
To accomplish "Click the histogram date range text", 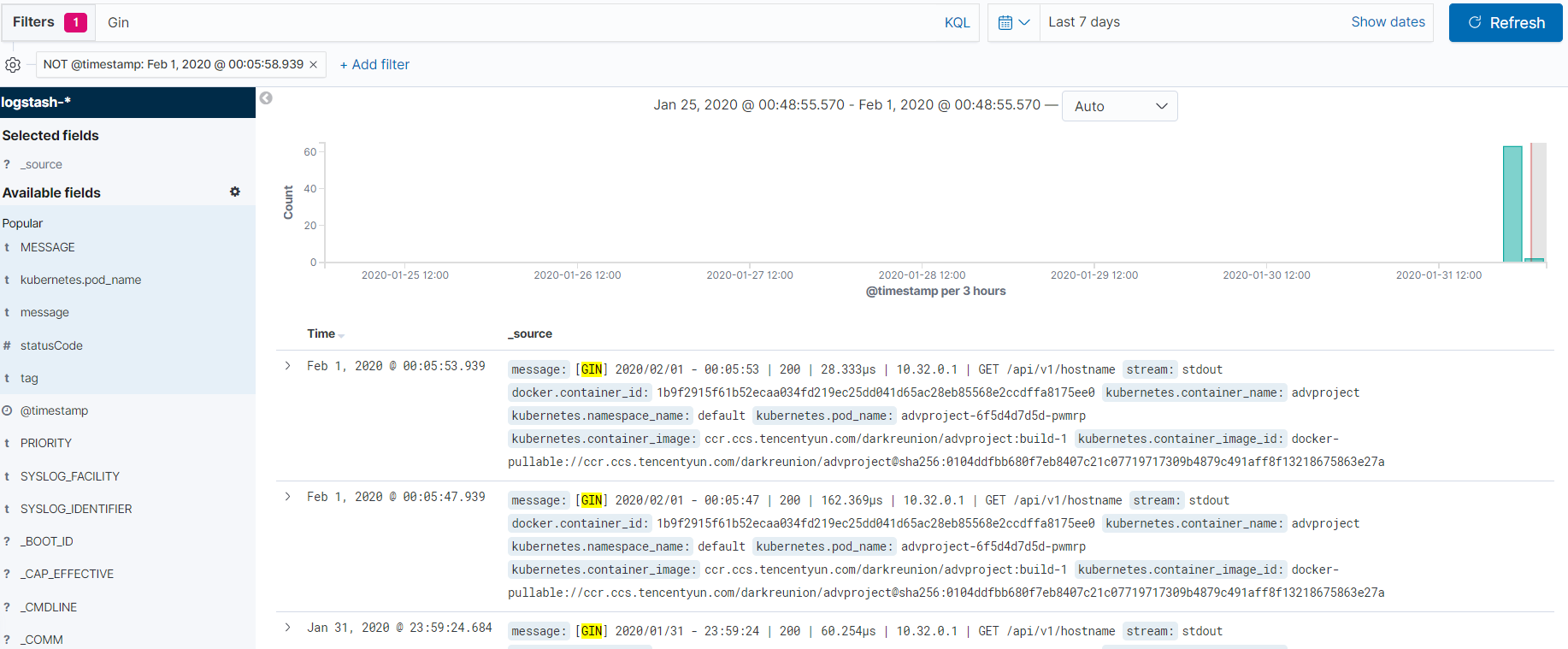I will (847, 105).
